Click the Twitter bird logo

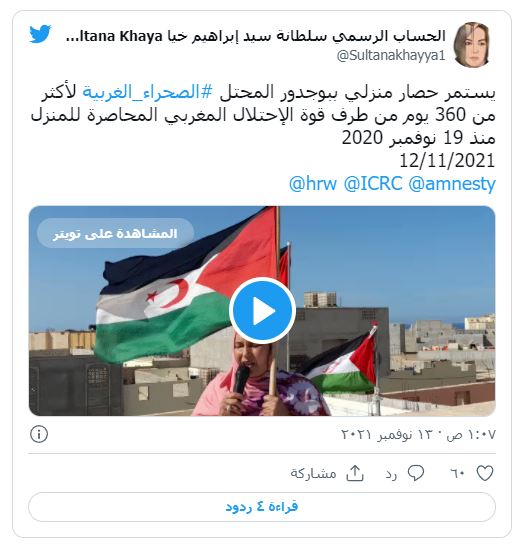(40, 34)
